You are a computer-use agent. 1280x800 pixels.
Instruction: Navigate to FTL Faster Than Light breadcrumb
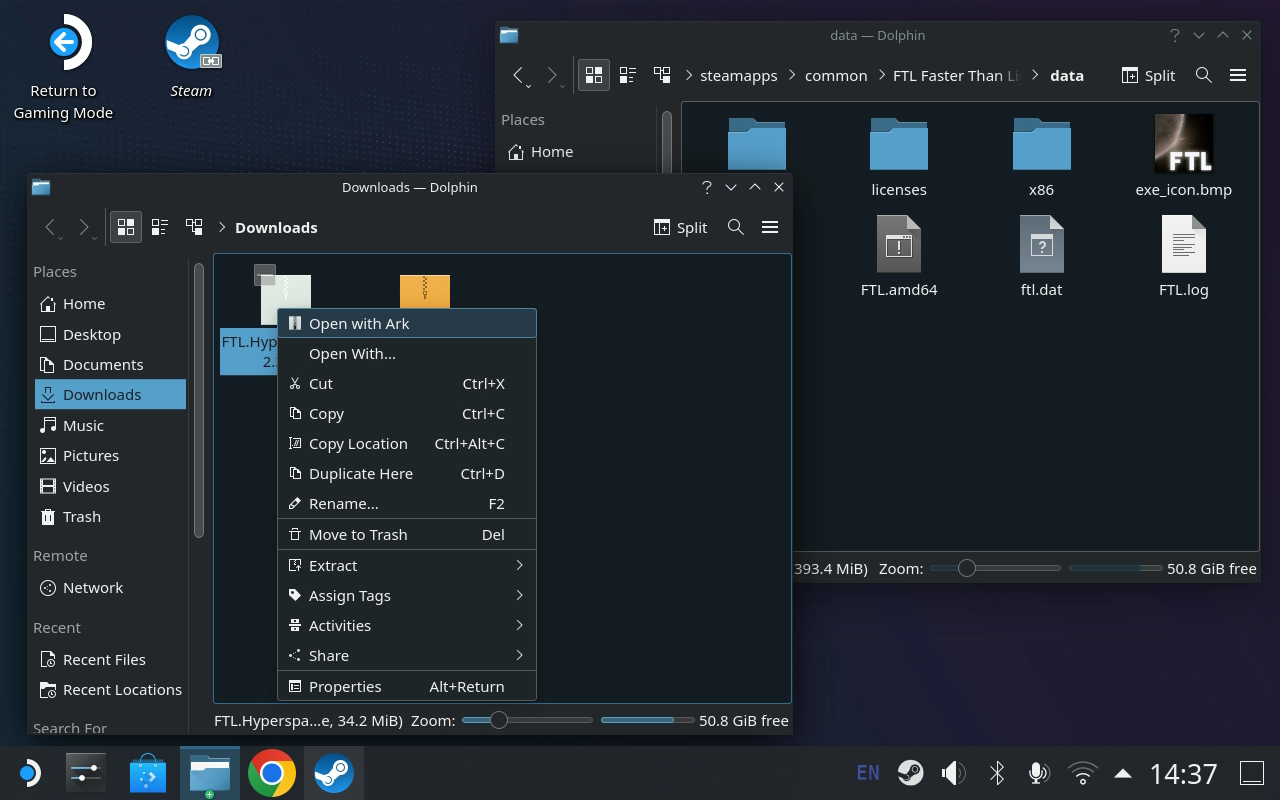pyautogui.click(x=956, y=76)
